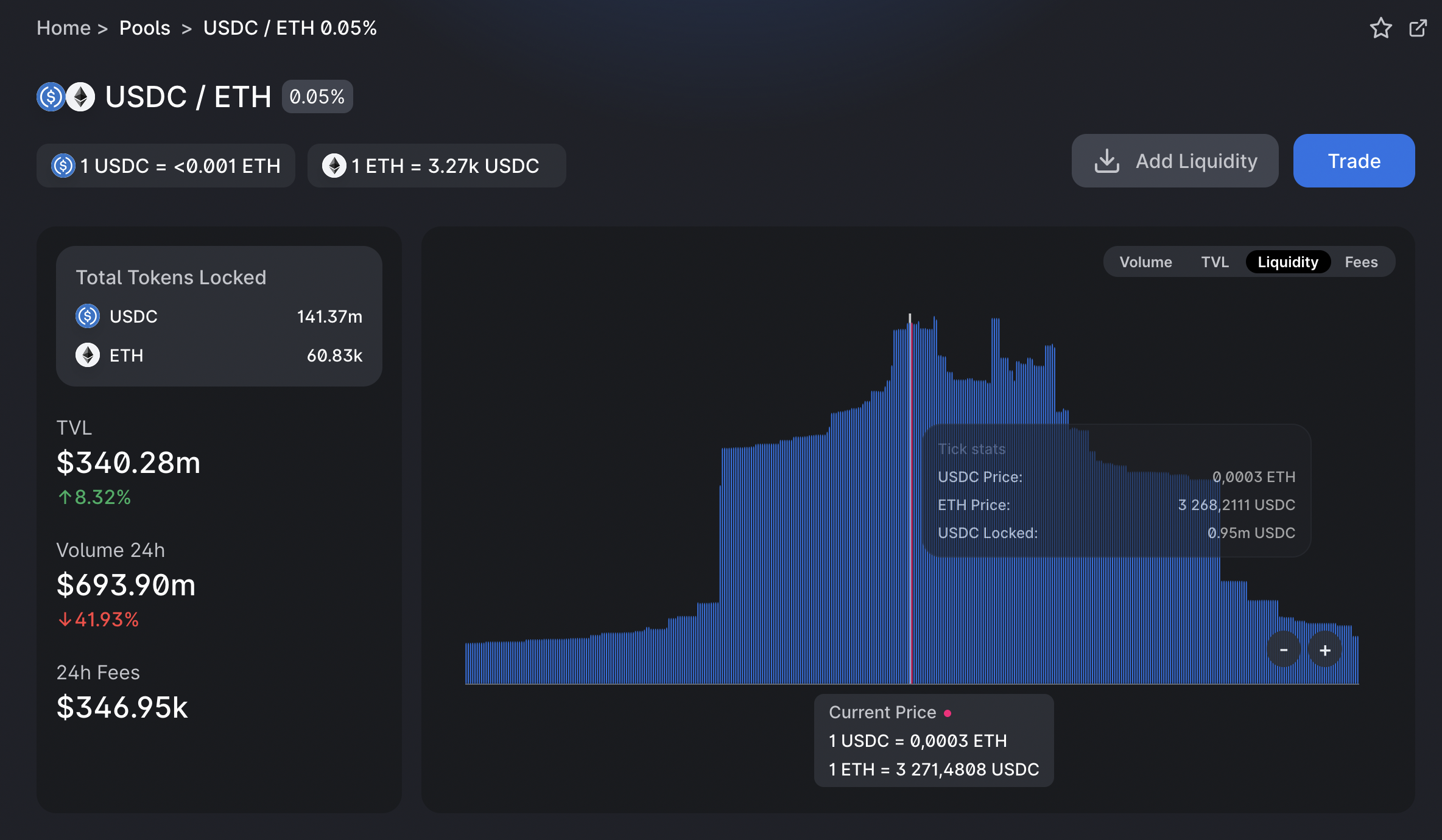This screenshot has height=840, width=1442.
Task: Open the pool in external explorer icon
Action: tap(1418, 28)
